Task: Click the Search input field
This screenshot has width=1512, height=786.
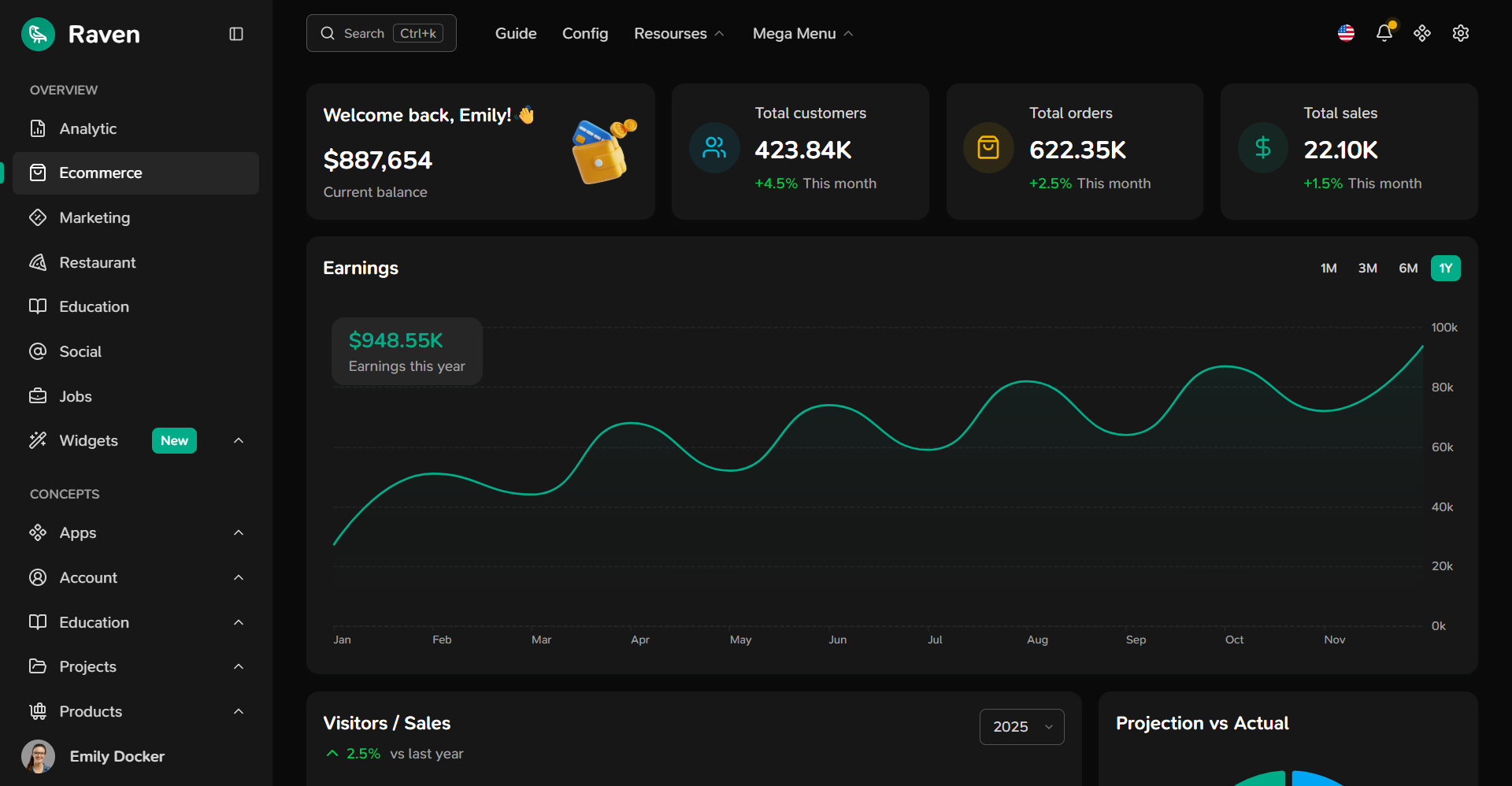Action: click(381, 33)
